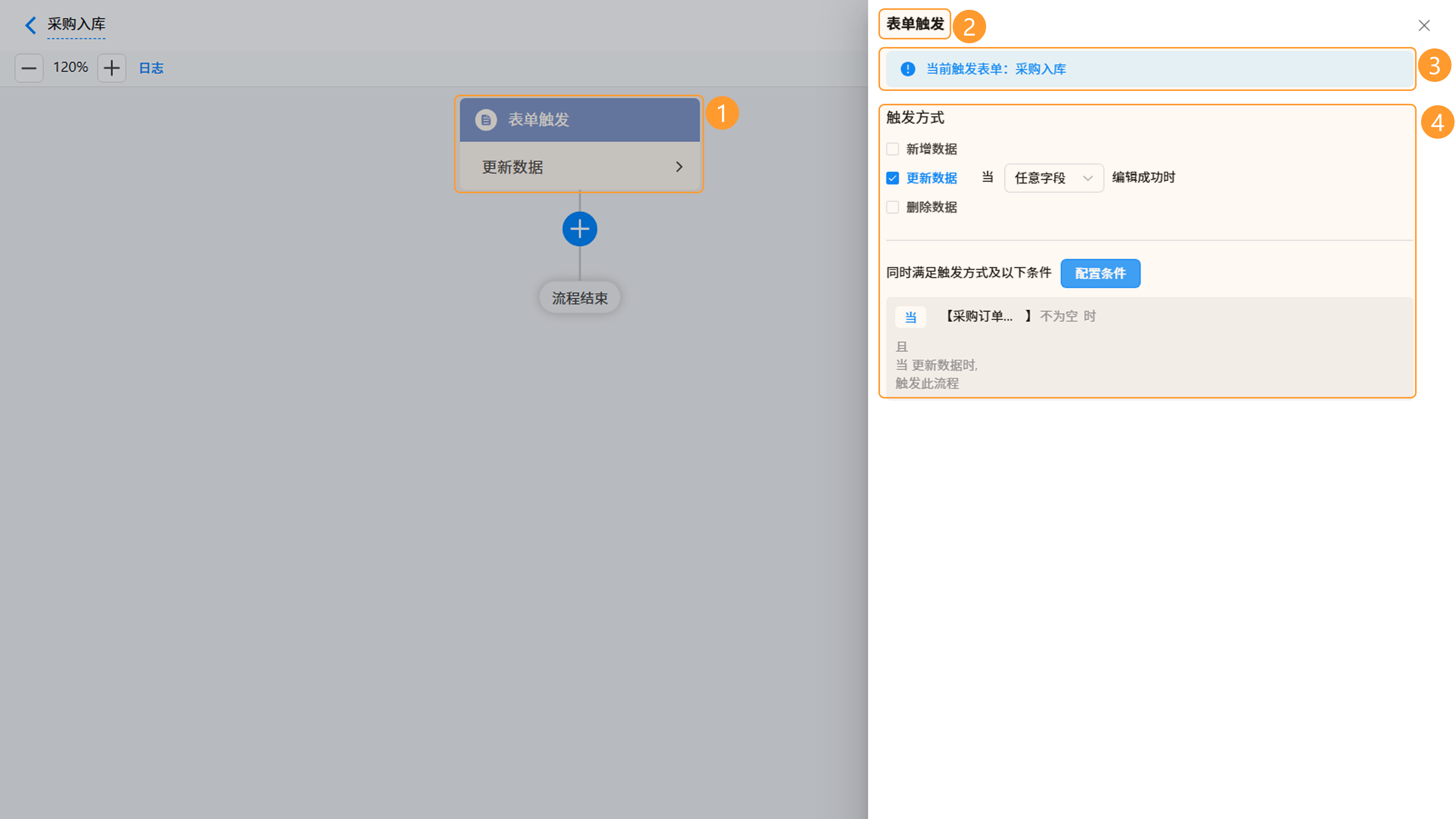This screenshot has width=1456, height=819.
Task: Click the 【采购订单...】 condition field text
Action: pyautogui.click(x=988, y=316)
